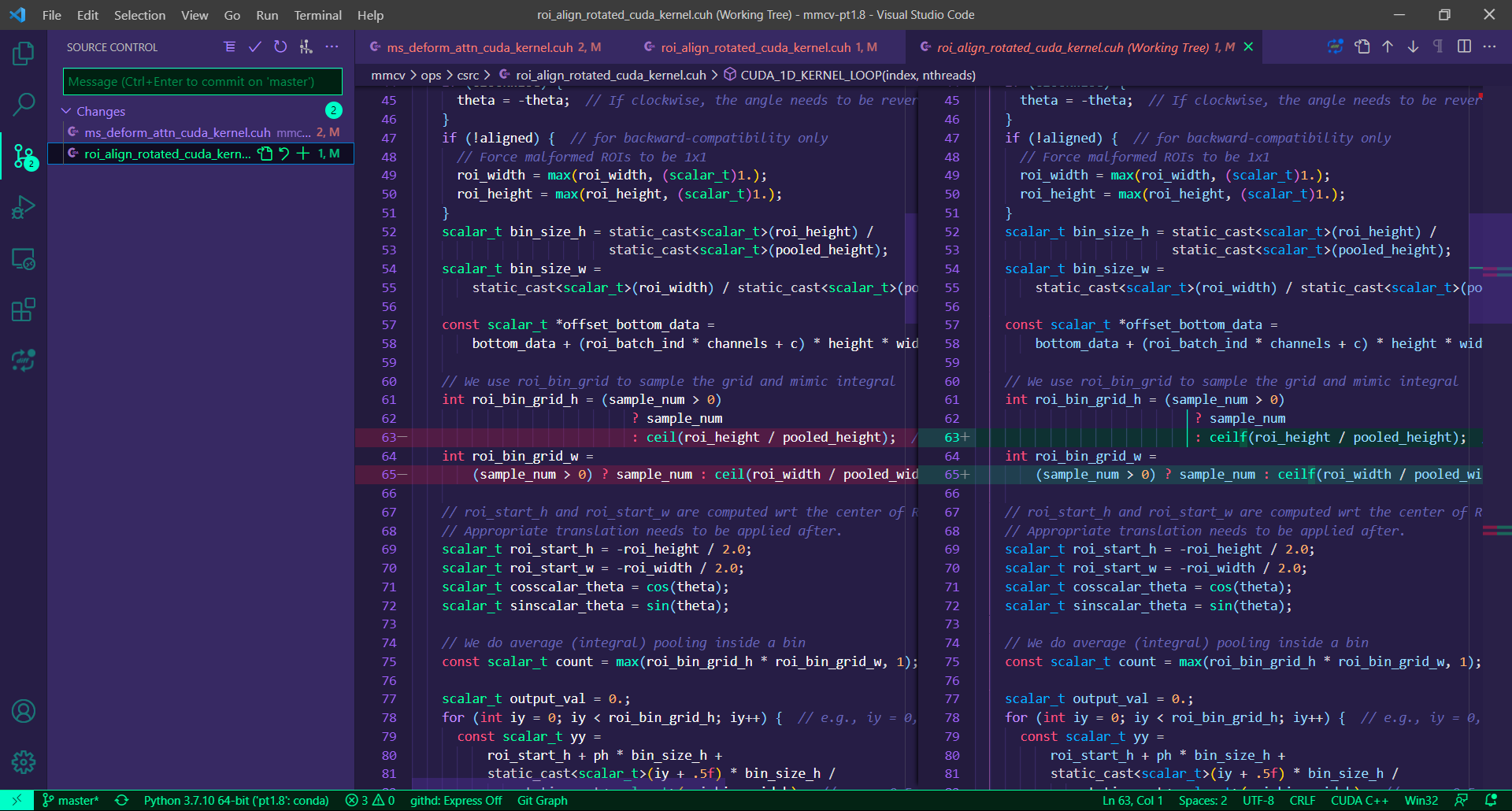Toggle whitespace trimming in diff editor
The image size is (1512, 811).
1438,47
